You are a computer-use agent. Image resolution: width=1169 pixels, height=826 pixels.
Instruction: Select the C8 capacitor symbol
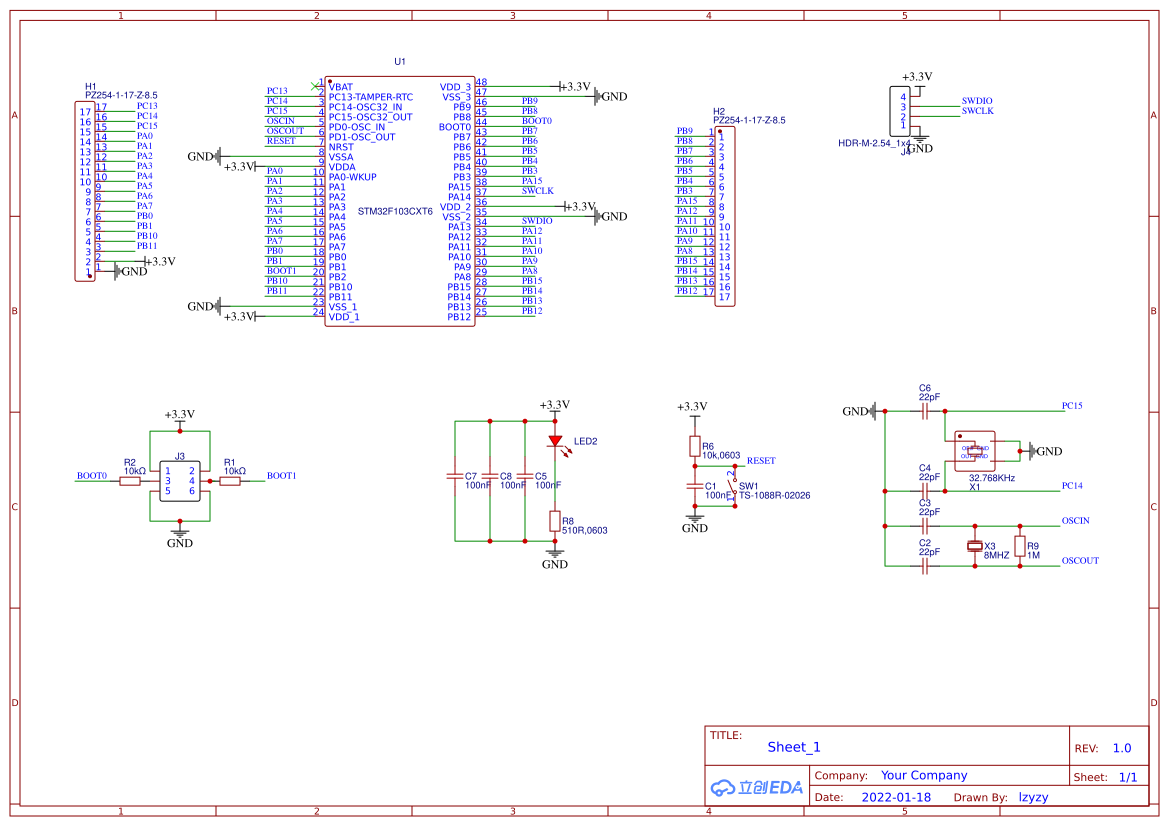pyautogui.click(x=490, y=476)
